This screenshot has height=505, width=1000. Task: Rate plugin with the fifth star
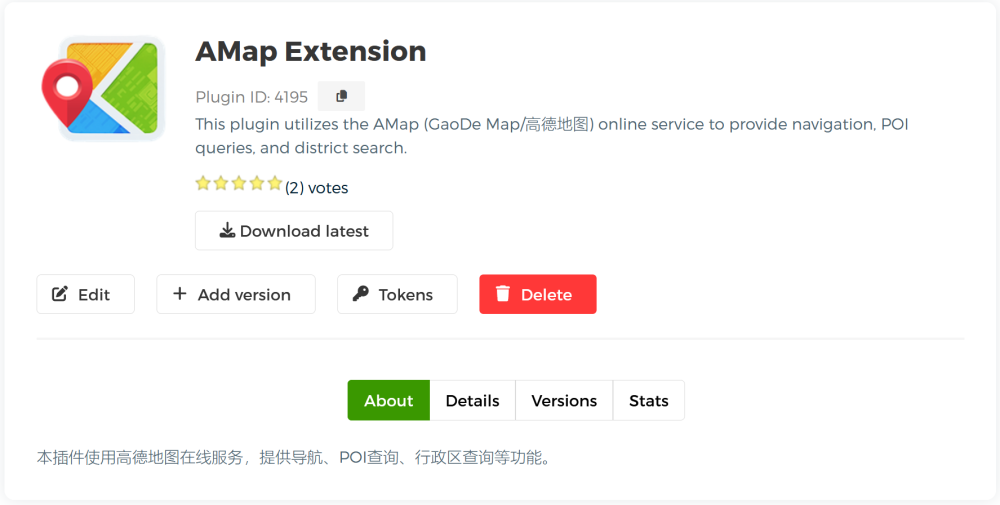tap(275, 184)
